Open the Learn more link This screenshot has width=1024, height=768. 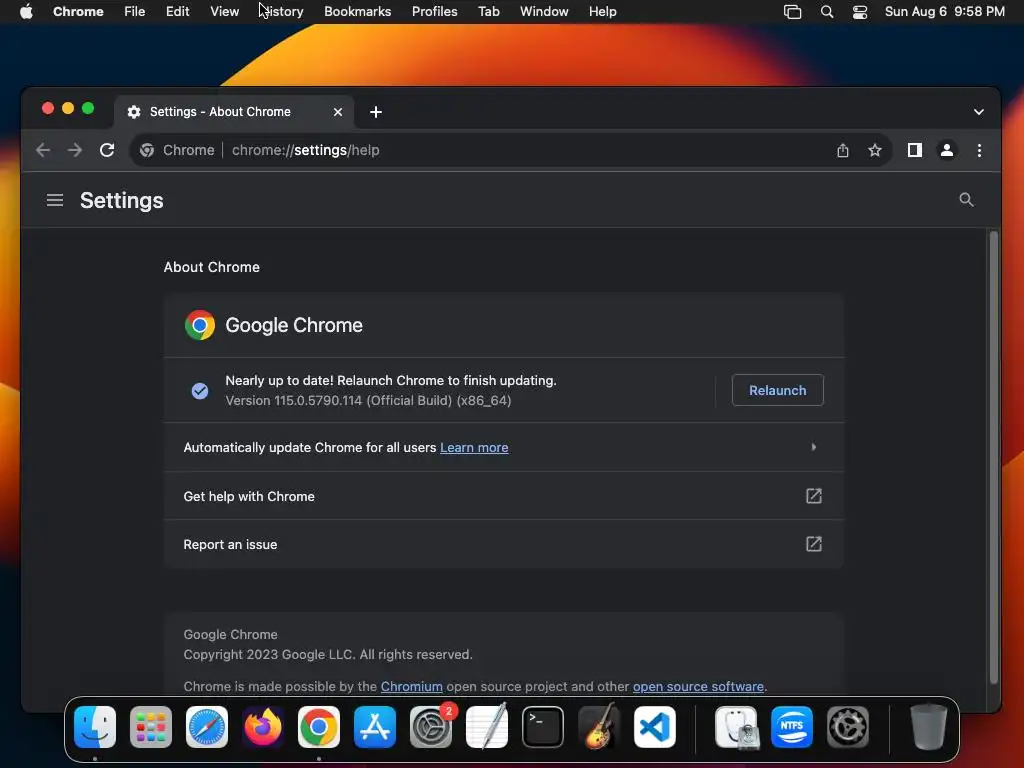(x=474, y=447)
